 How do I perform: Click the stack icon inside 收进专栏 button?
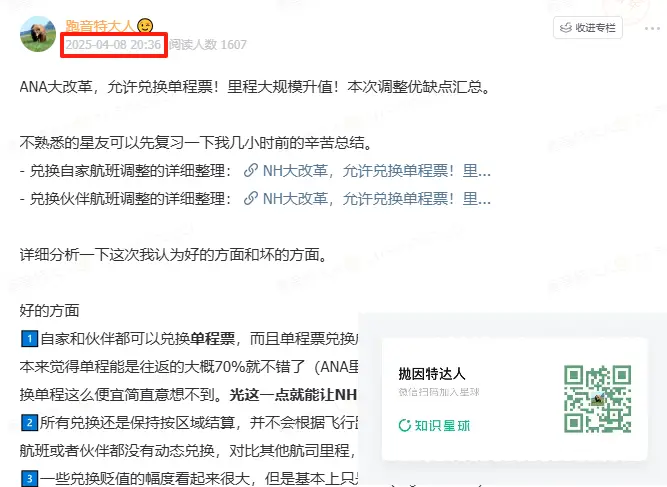[566, 28]
